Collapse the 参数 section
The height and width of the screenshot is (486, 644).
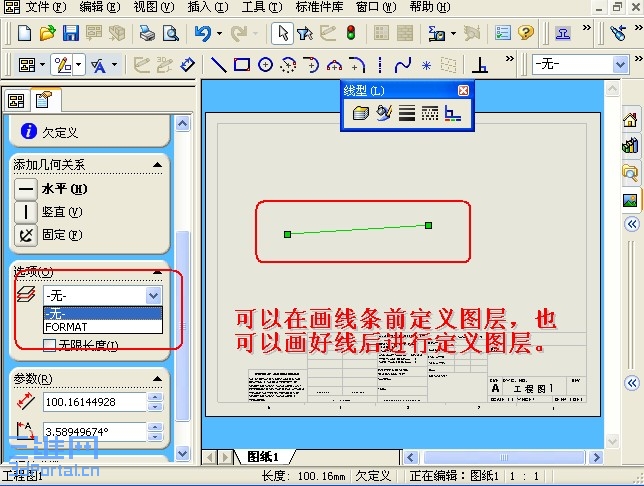point(157,378)
